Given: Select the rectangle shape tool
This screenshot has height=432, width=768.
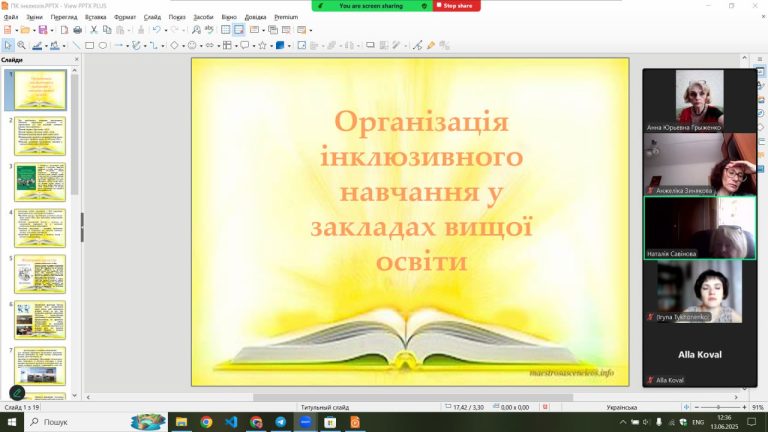Looking at the screenshot, I should pos(90,45).
